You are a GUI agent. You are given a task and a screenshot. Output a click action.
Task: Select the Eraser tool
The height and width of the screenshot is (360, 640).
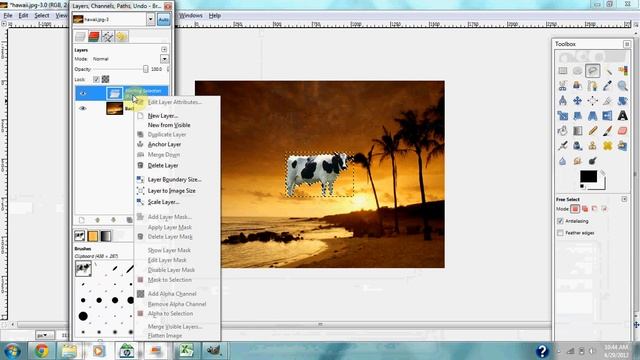622,131
